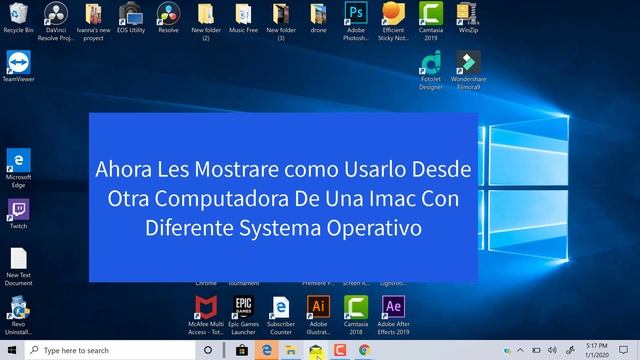640x360 pixels.
Task: Open File Explorer from taskbar
Action: tap(291, 350)
